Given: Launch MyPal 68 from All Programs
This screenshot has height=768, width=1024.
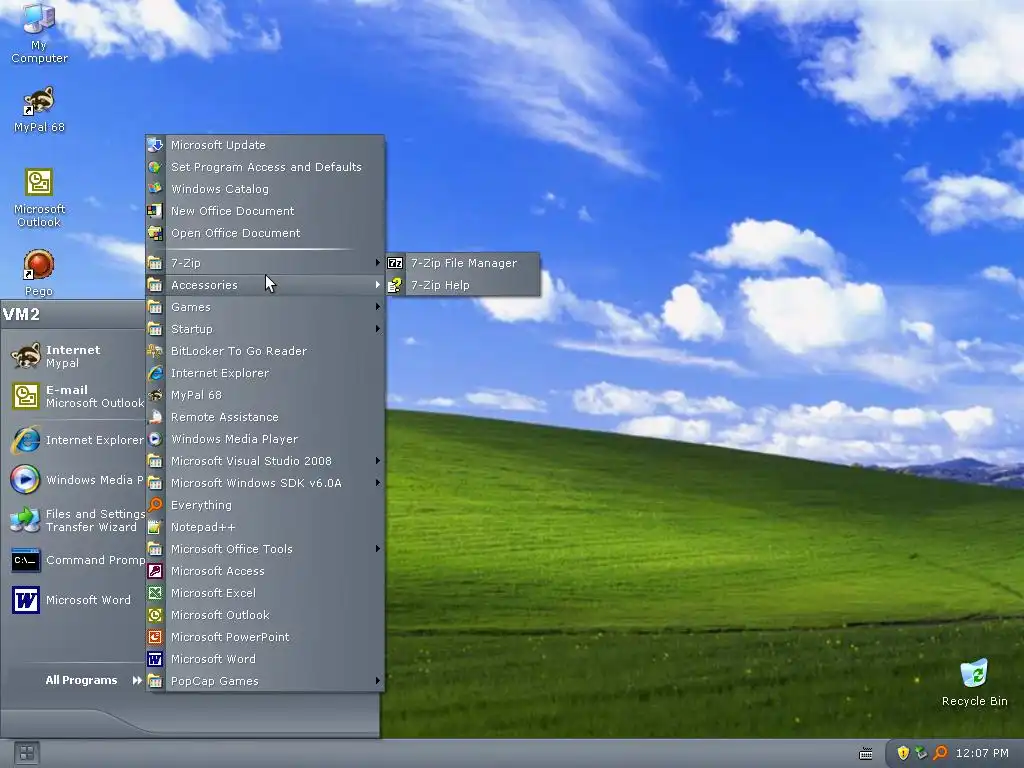Looking at the screenshot, I should (x=265, y=395).
